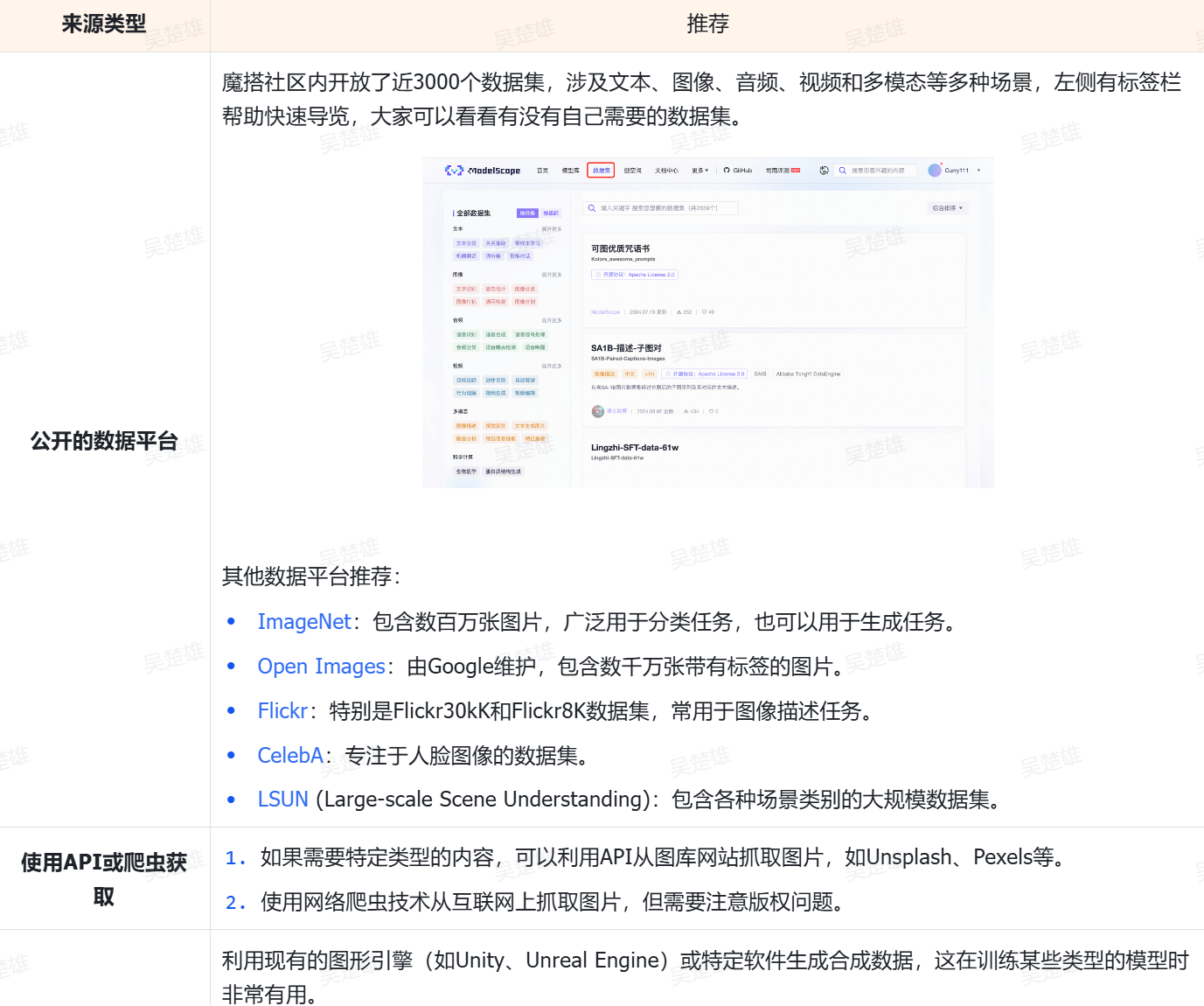Select the 首页 tab in the ModelScope image
This screenshot has width=1204, height=1006.
(543, 171)
